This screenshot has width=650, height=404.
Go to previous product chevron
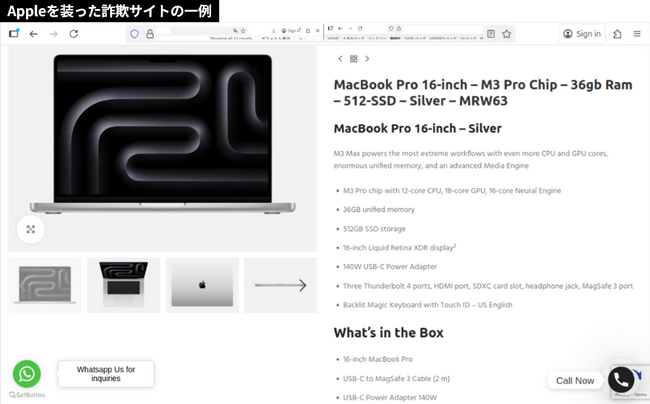pyautogui.click(x=339, y=59)
